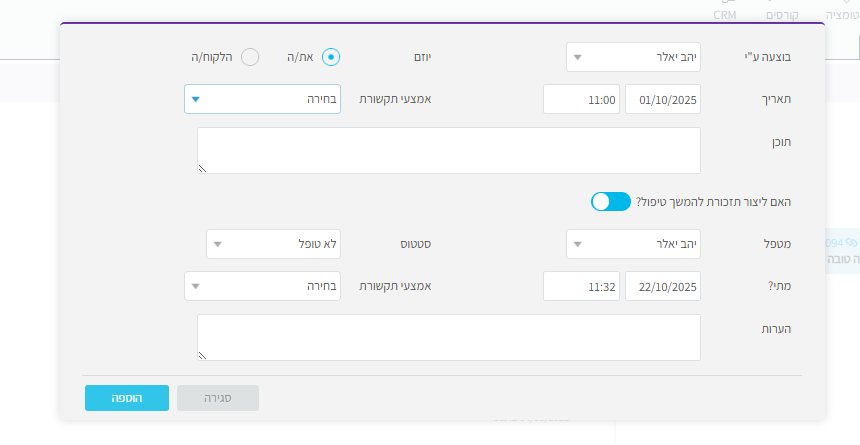Open the CRM menu item

pos(725,15)
